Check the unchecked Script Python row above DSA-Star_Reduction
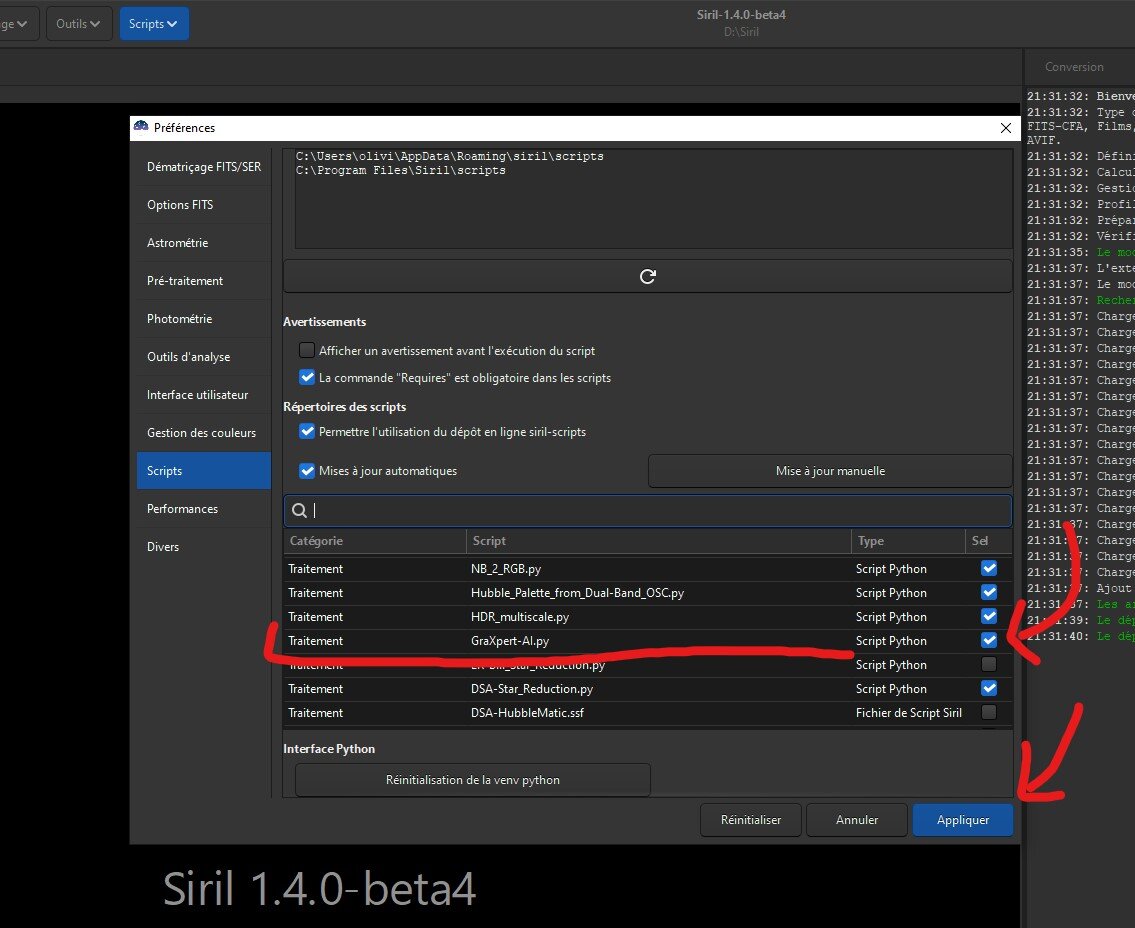 pos(989,664)
